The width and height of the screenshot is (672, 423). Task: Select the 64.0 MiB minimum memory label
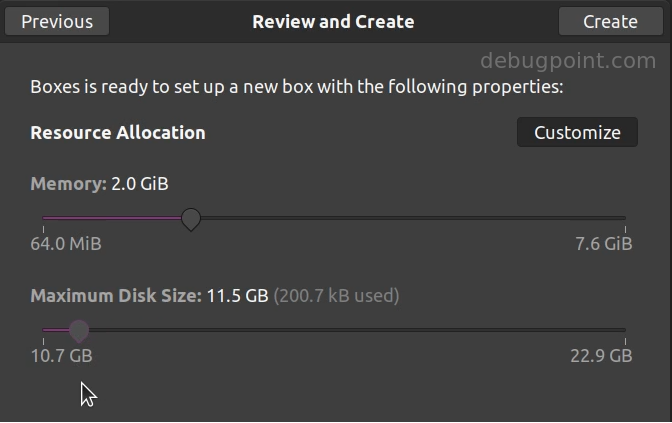[66, 244]
